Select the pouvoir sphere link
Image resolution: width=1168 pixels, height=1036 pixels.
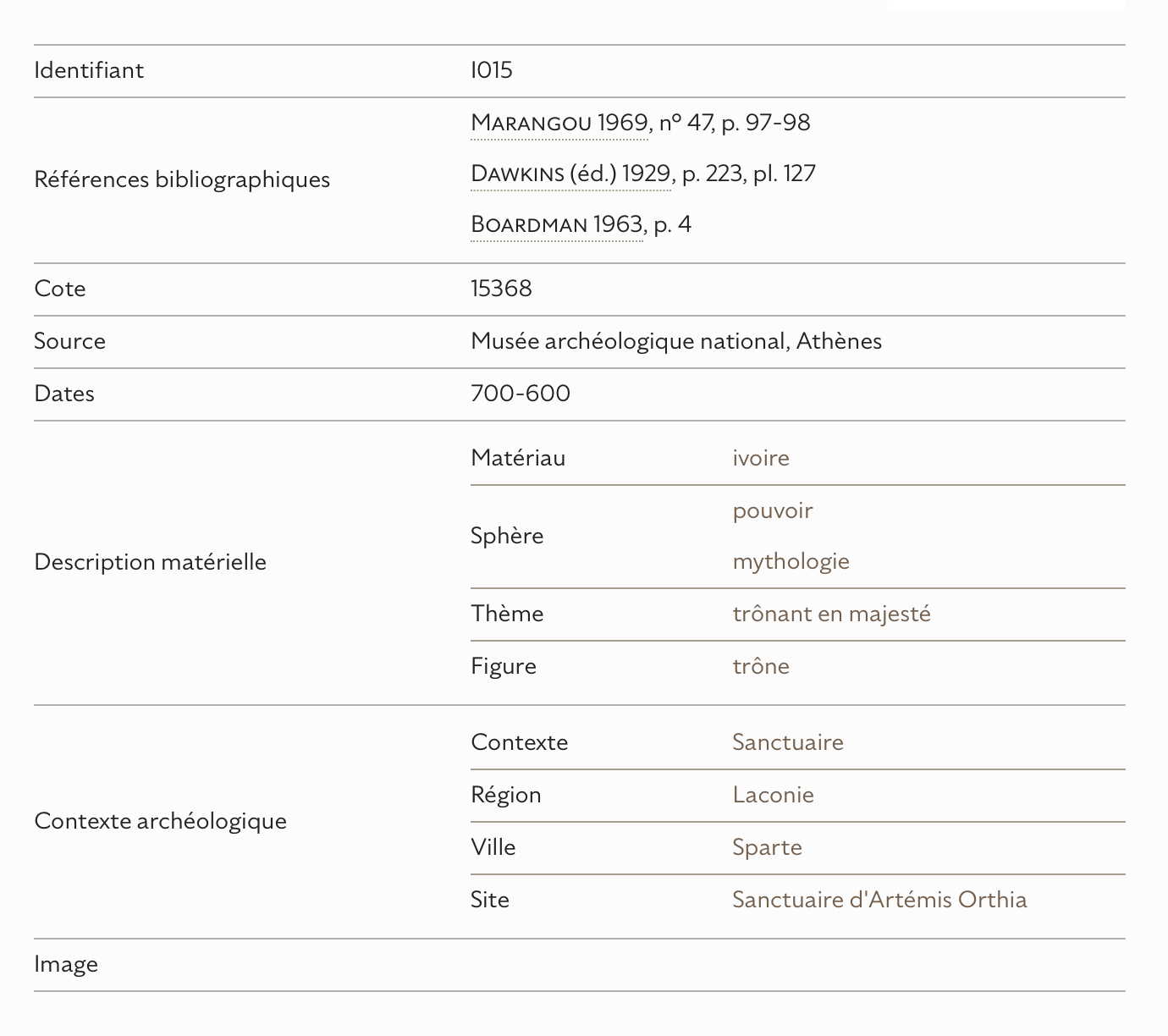772,510
